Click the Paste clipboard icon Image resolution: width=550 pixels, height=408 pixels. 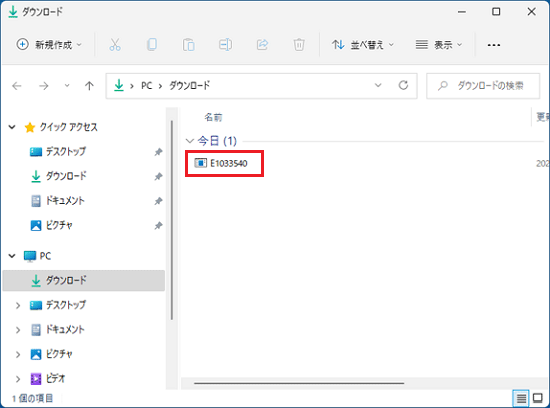coord(189,45)
